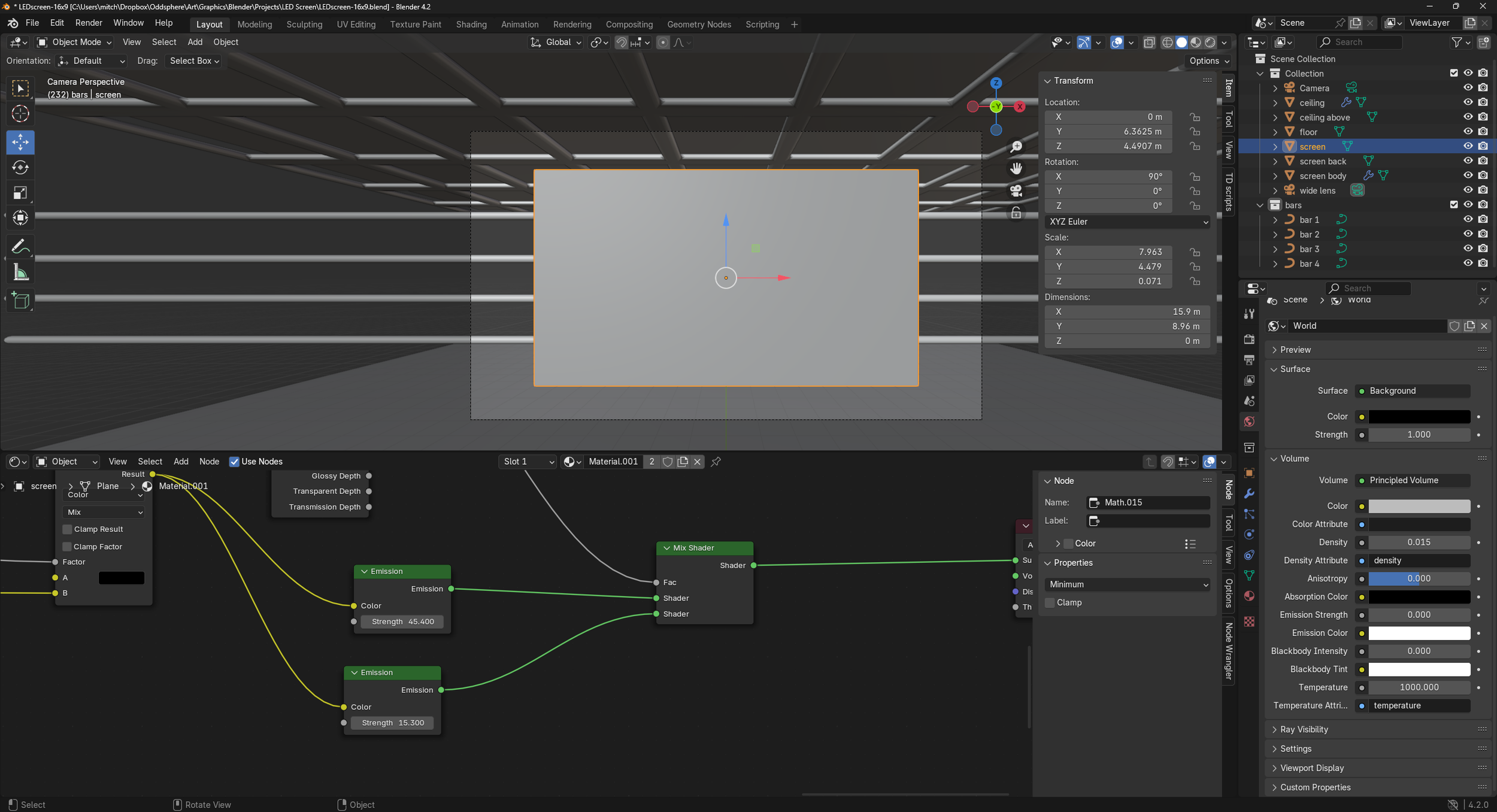The height and width of the screenshot is (812, 1497).
Task: Click the 3D cursor tool
Action: [20, 114]
